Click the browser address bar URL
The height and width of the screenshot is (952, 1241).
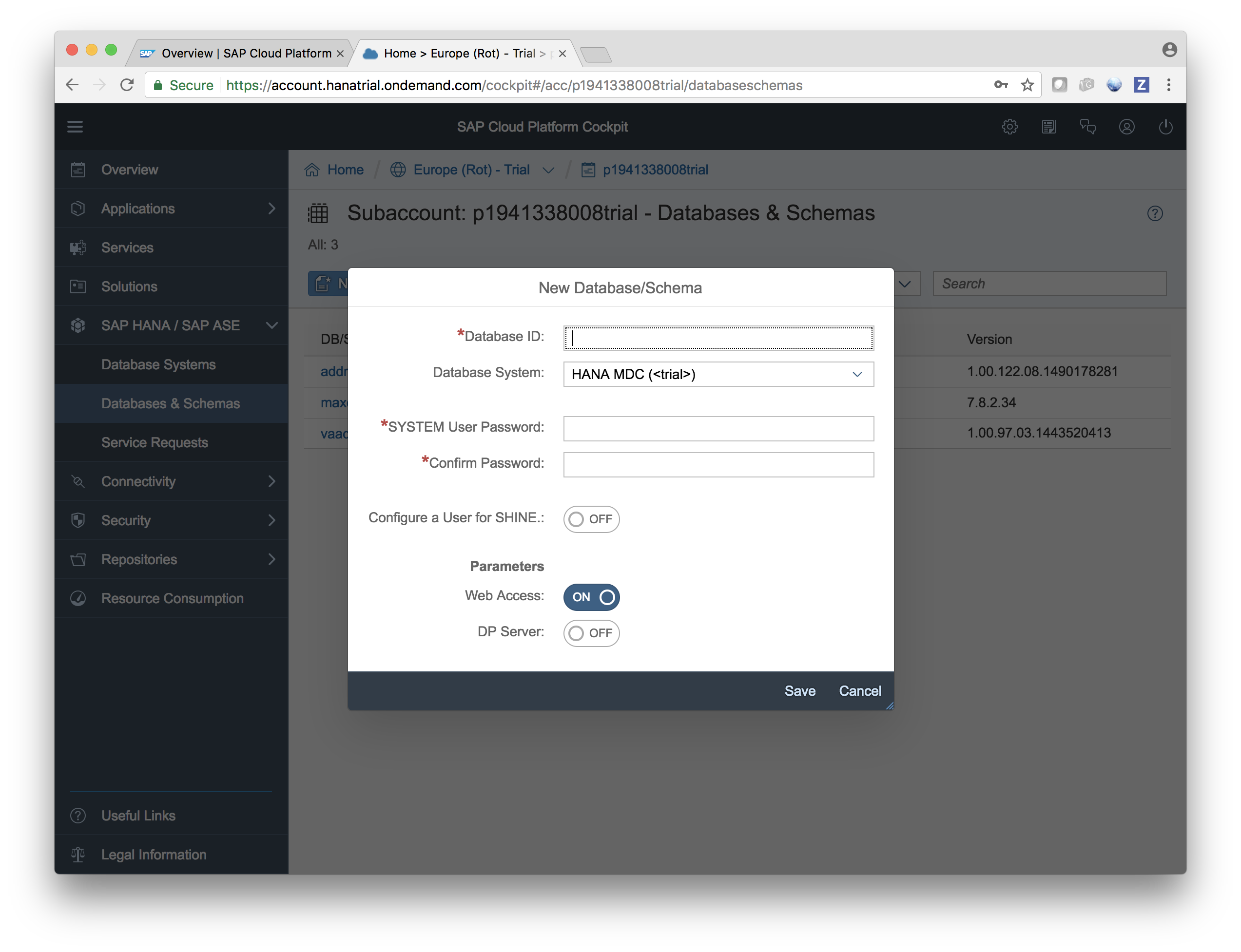point(514,85)
